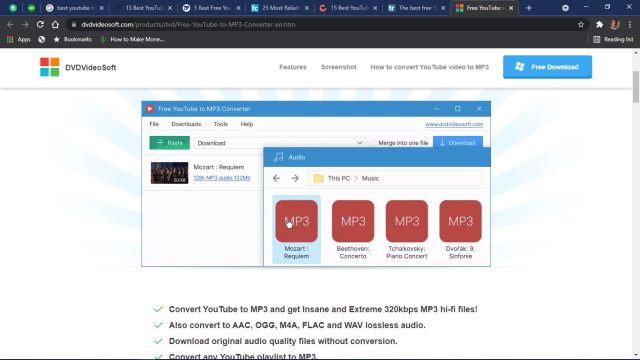Screen dimensions: 640x360
Task: Click the blue Download button in converter
Action: pyautogui.click(x=458, y=142)
